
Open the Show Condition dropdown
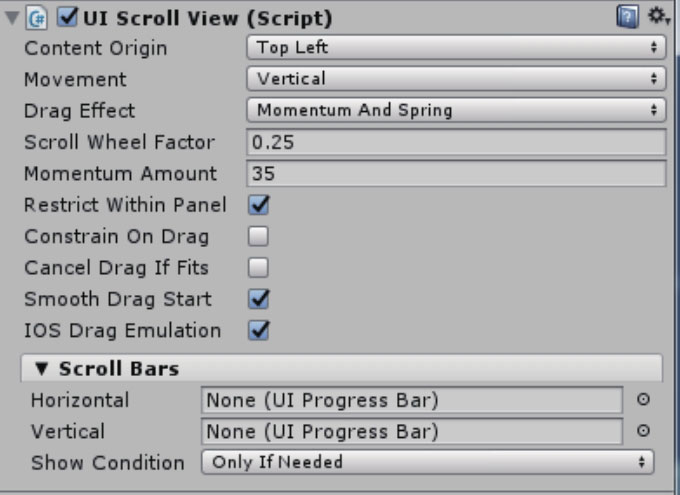coord(428,462)
